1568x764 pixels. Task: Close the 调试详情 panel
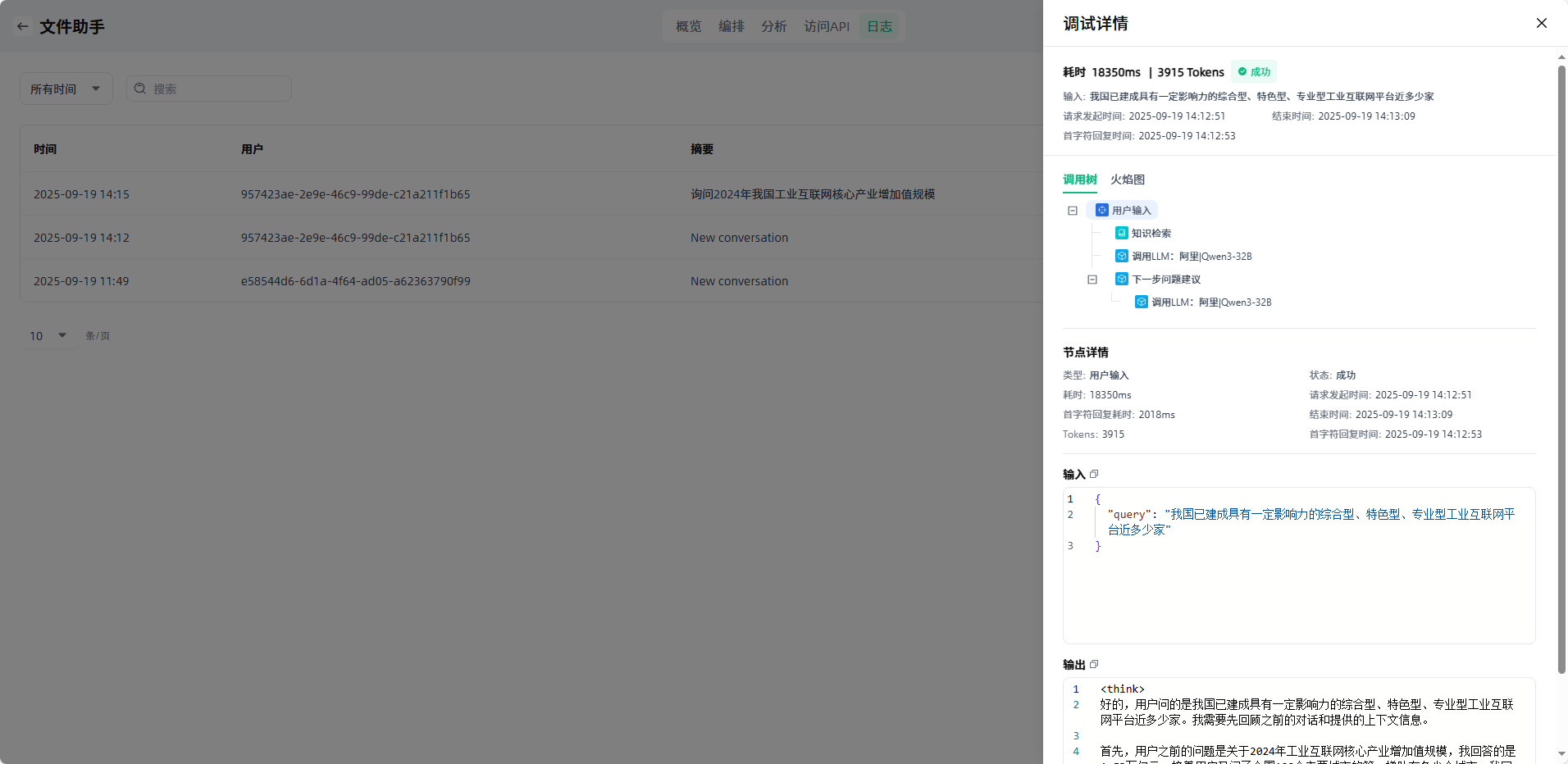point(1541,23)
